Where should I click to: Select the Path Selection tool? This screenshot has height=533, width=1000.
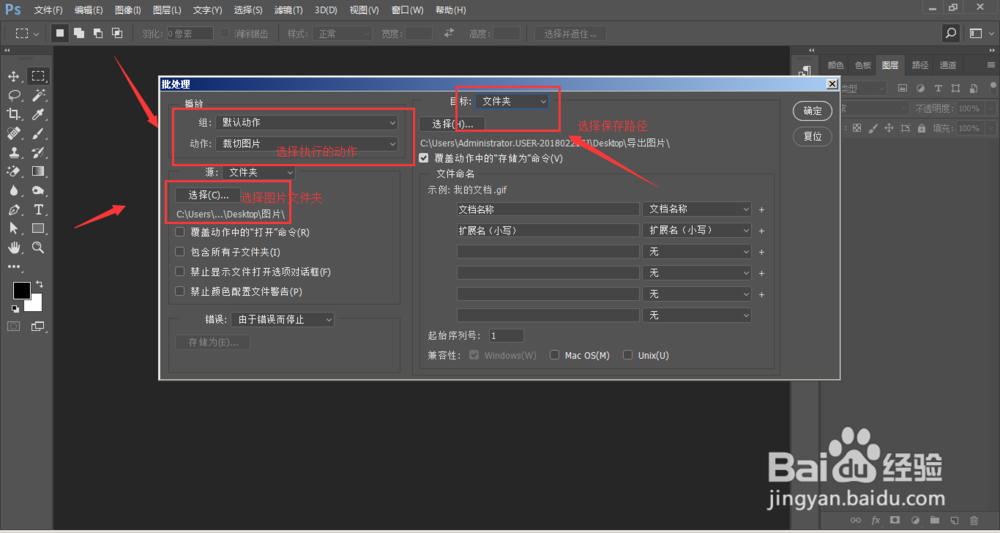(13, 228)
